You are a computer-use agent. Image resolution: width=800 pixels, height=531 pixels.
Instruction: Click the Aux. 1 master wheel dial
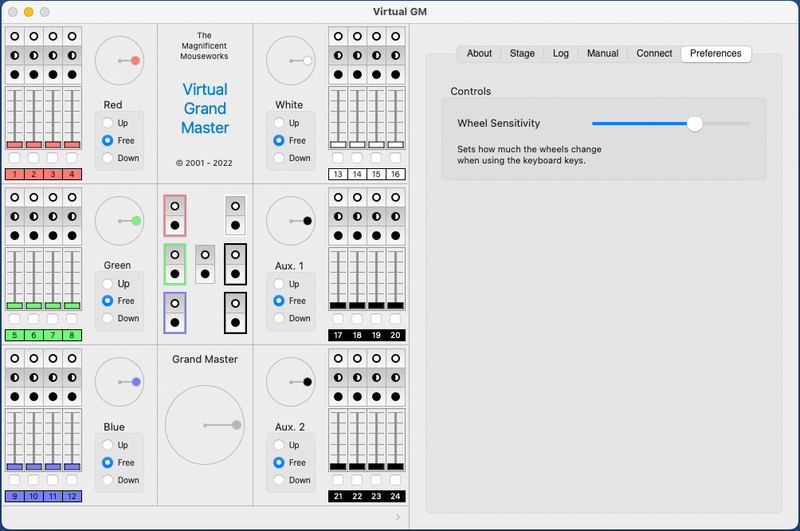[291, 221]
